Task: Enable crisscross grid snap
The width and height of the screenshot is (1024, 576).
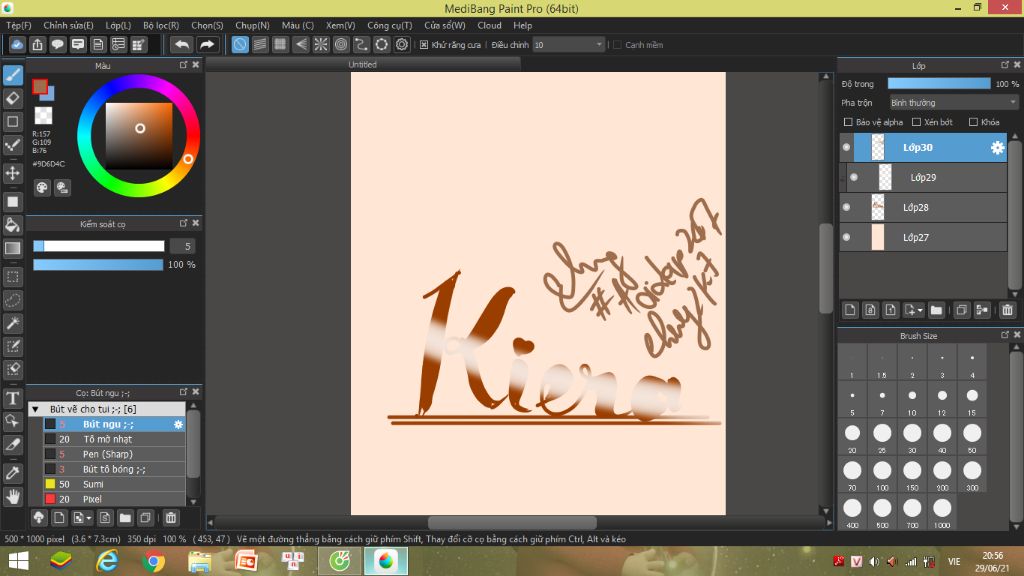Action: [x=280, y=44]
